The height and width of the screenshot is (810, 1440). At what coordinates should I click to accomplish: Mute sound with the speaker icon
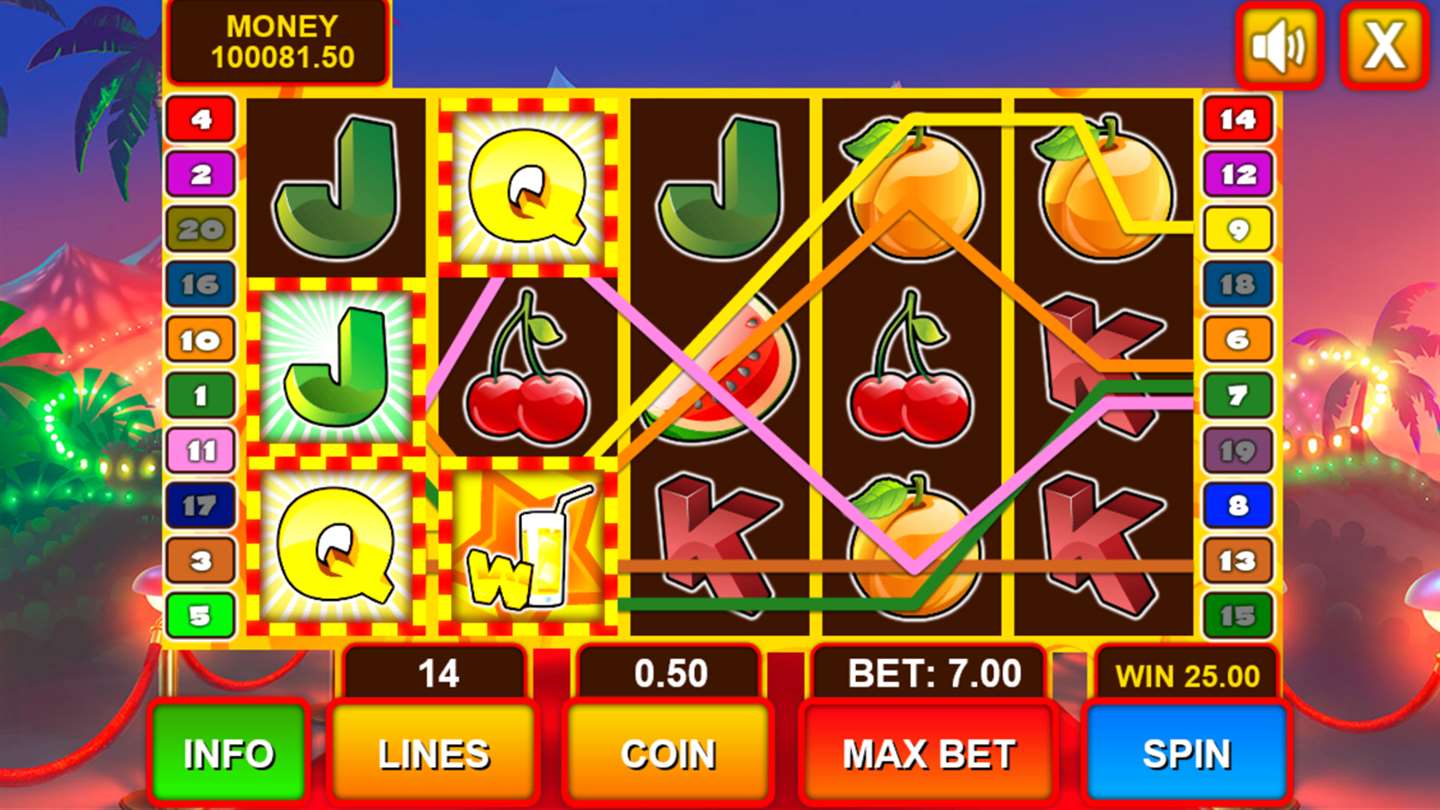pos(1279,45)
